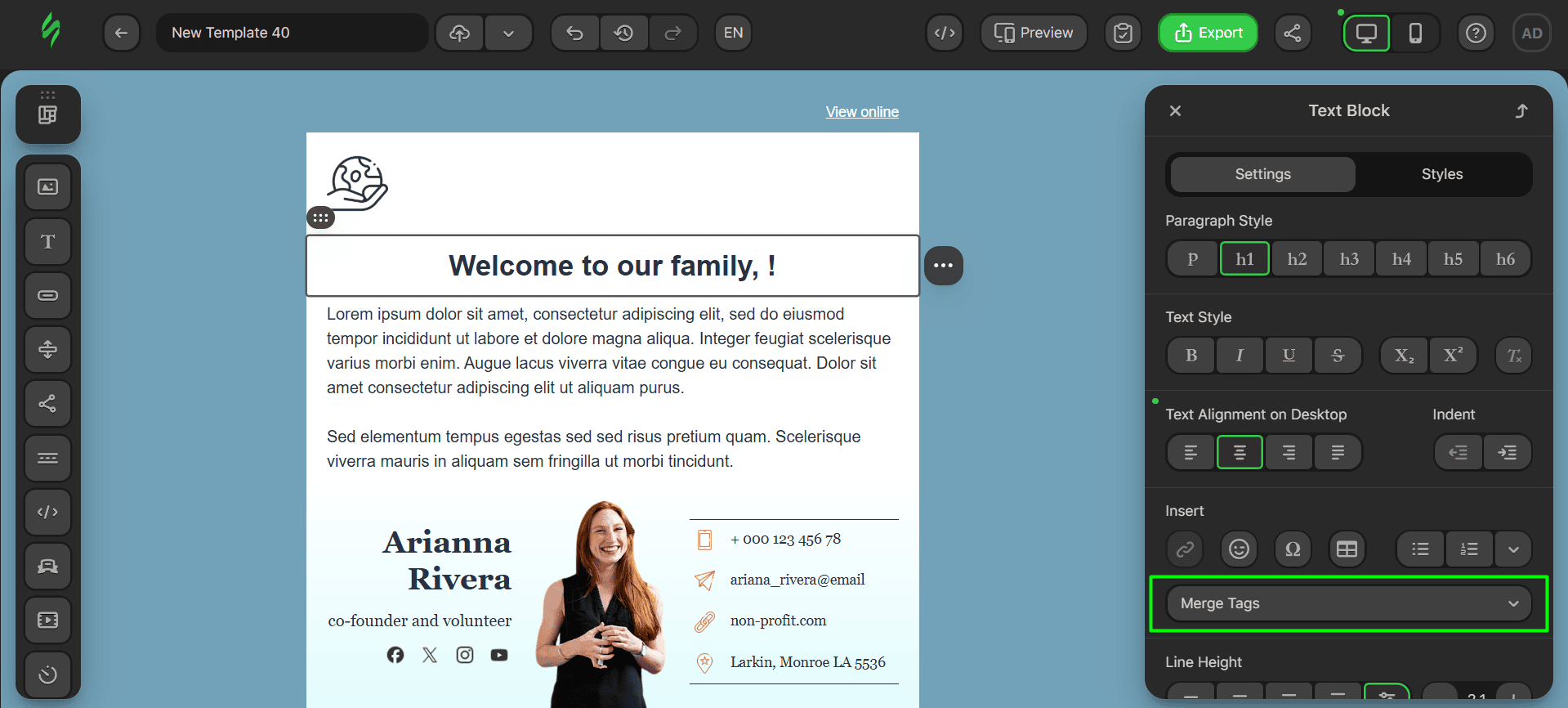Choose the h2 paragraph style
This screenshot has width=1568, height=708.
[1297, 259]
